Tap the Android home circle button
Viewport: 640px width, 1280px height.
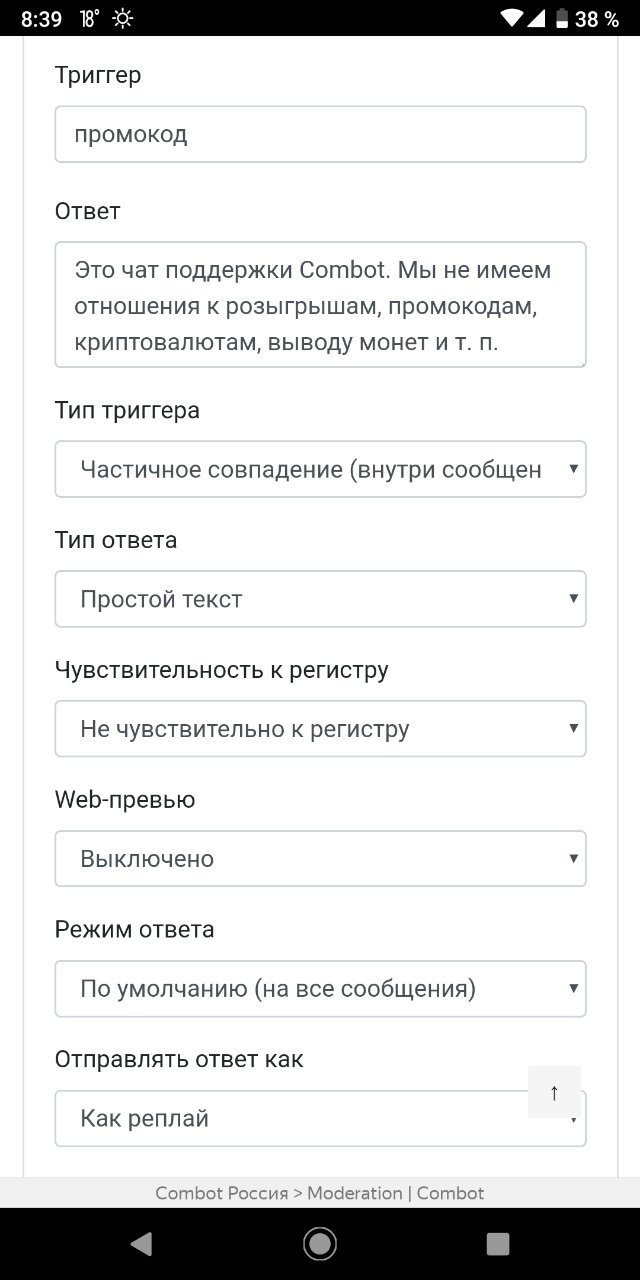point(320,1243)
